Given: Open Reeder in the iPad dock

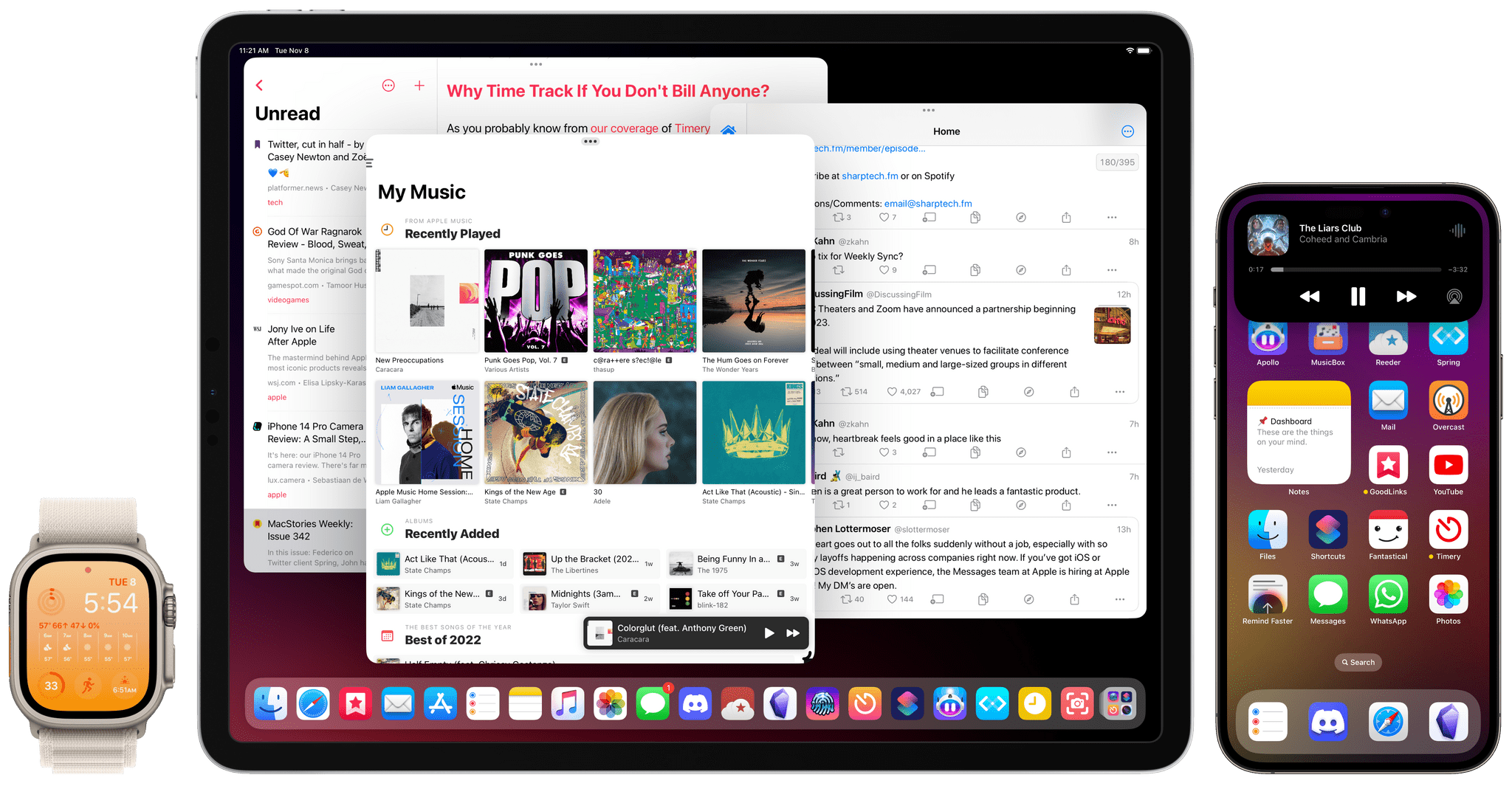Looking at the screenshot, I should pos(738,703).
